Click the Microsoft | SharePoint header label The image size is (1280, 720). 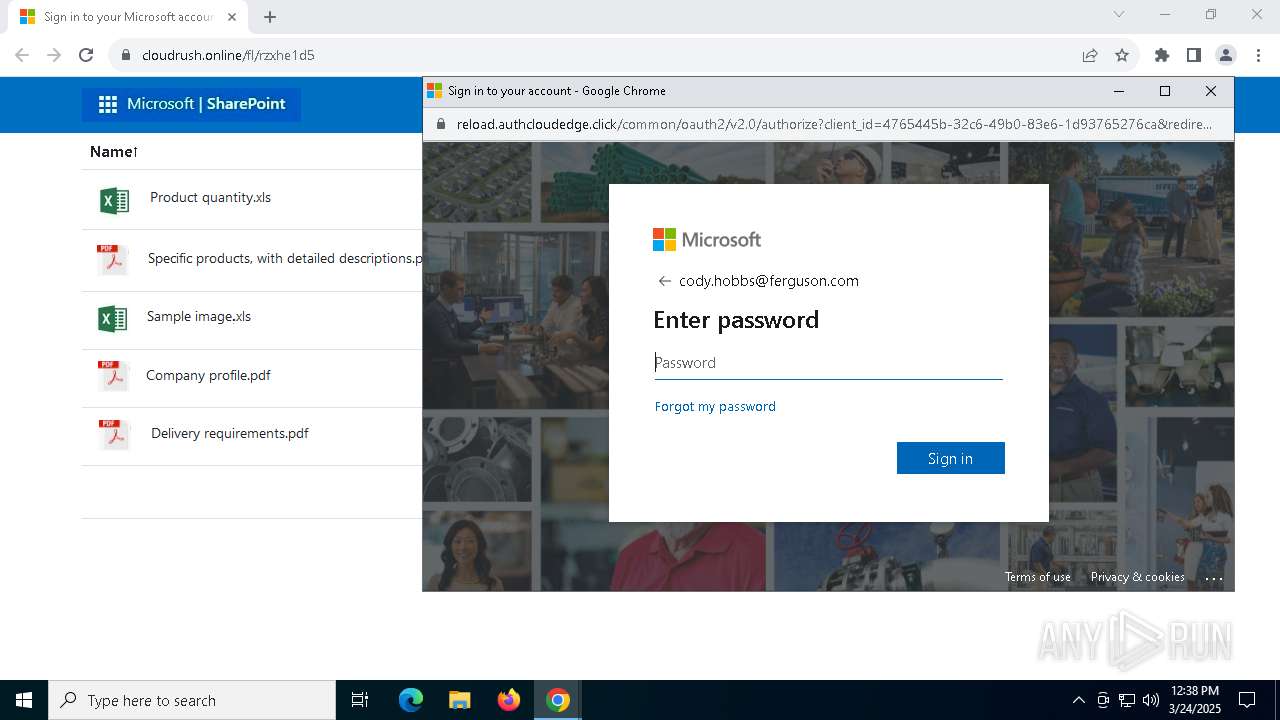[x=206, y=104]
